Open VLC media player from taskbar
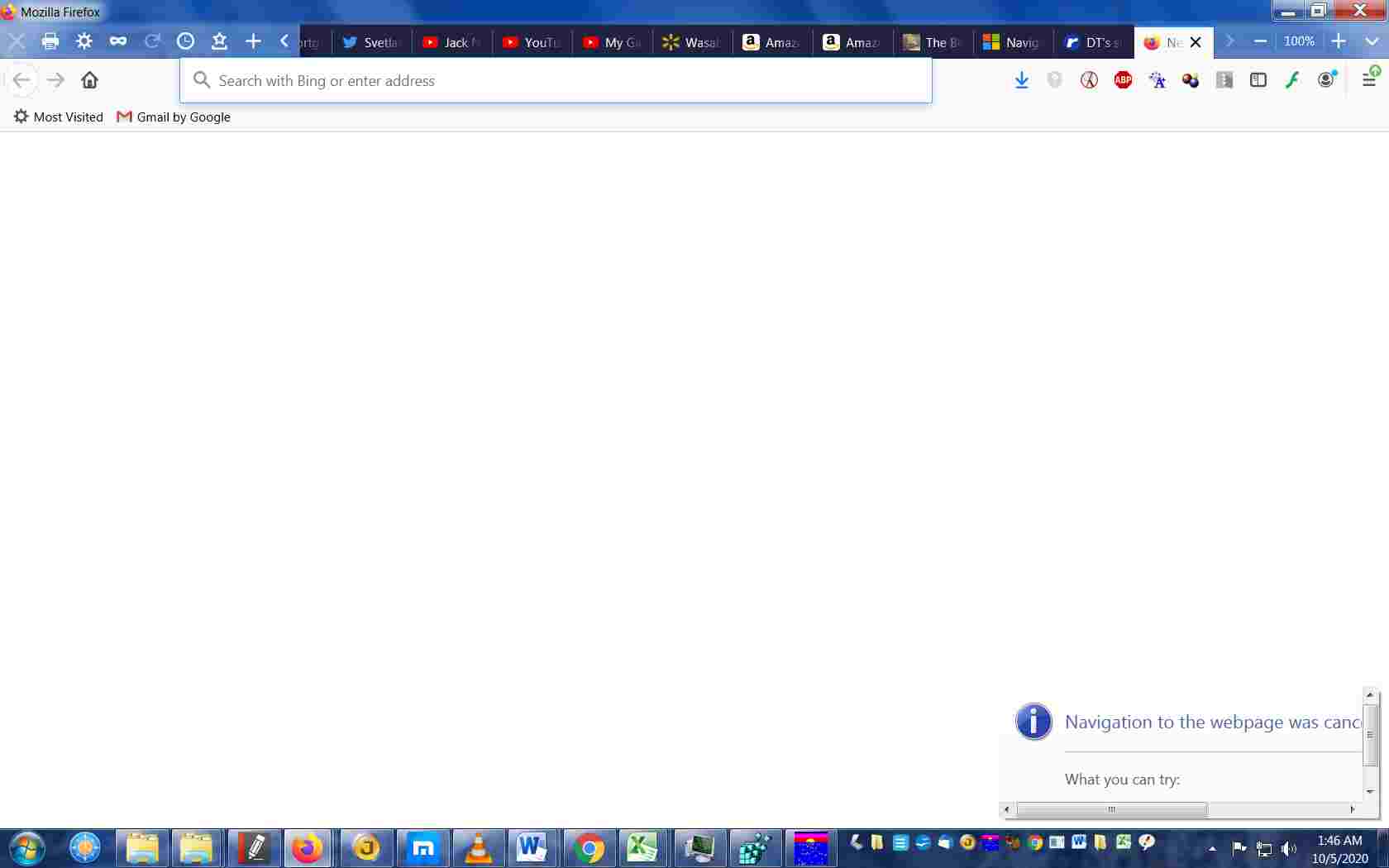The height and width of the screenshot is (868, 1389). point(478,848)
